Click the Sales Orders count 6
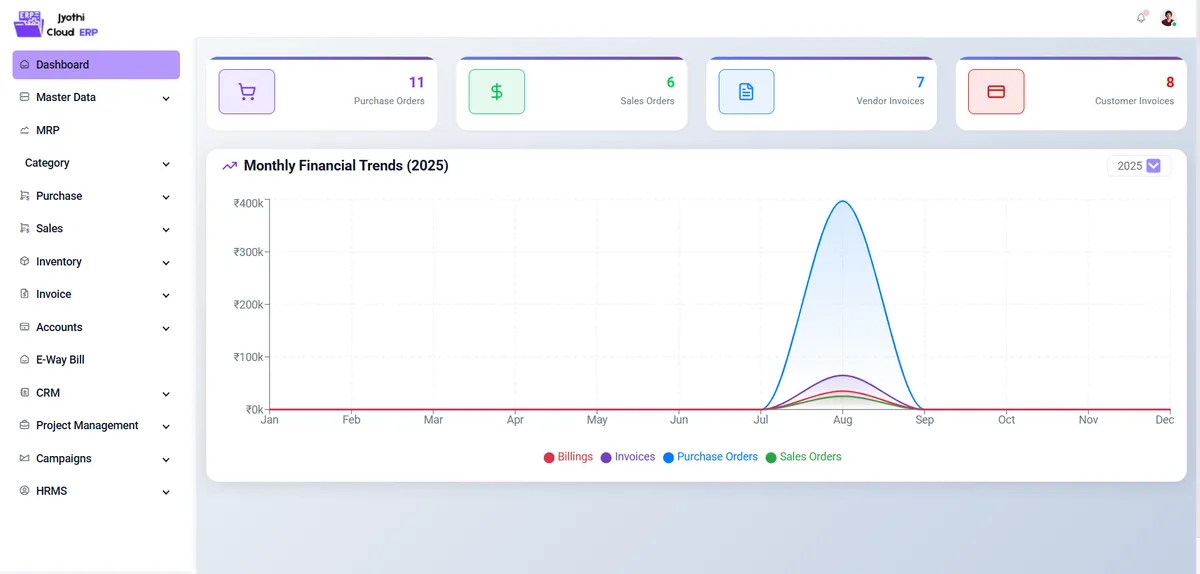This screenshot has width=1200, height=574. (x=670, y=83)
